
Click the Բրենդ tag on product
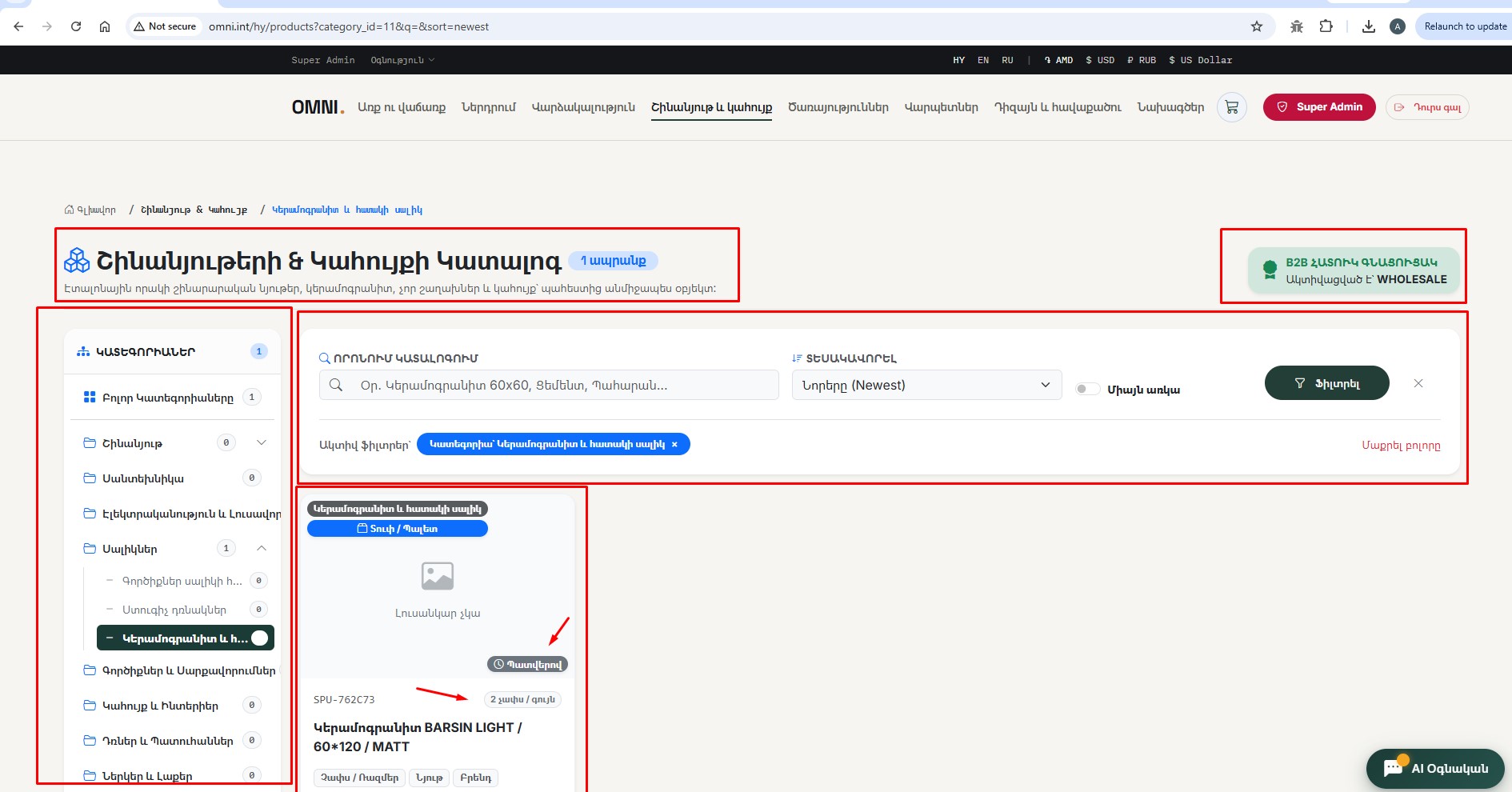click(476, 778)
